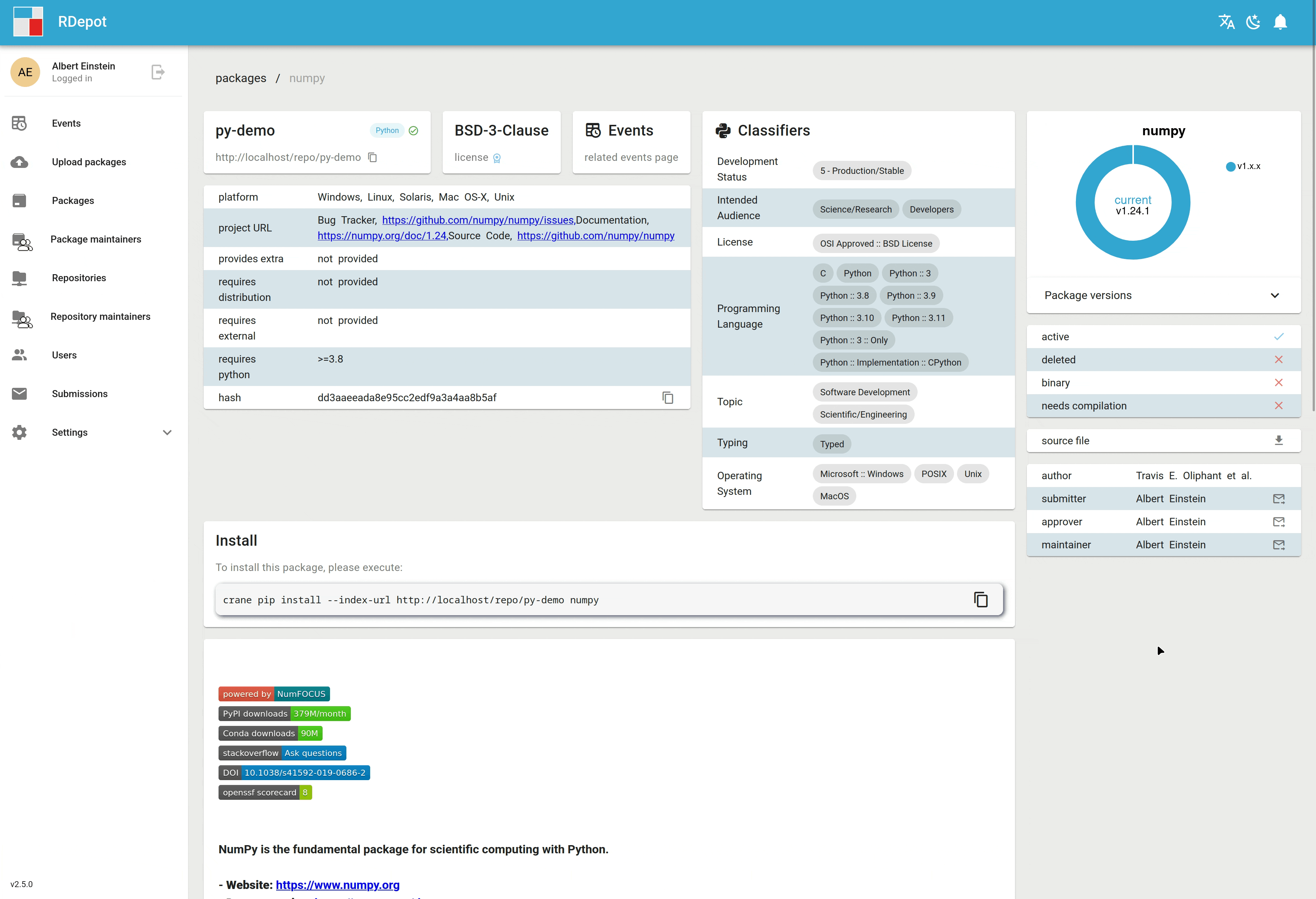1316x899 pixels.
Task: Toggle dark mode moon icon
Action: click(1253, 22)
